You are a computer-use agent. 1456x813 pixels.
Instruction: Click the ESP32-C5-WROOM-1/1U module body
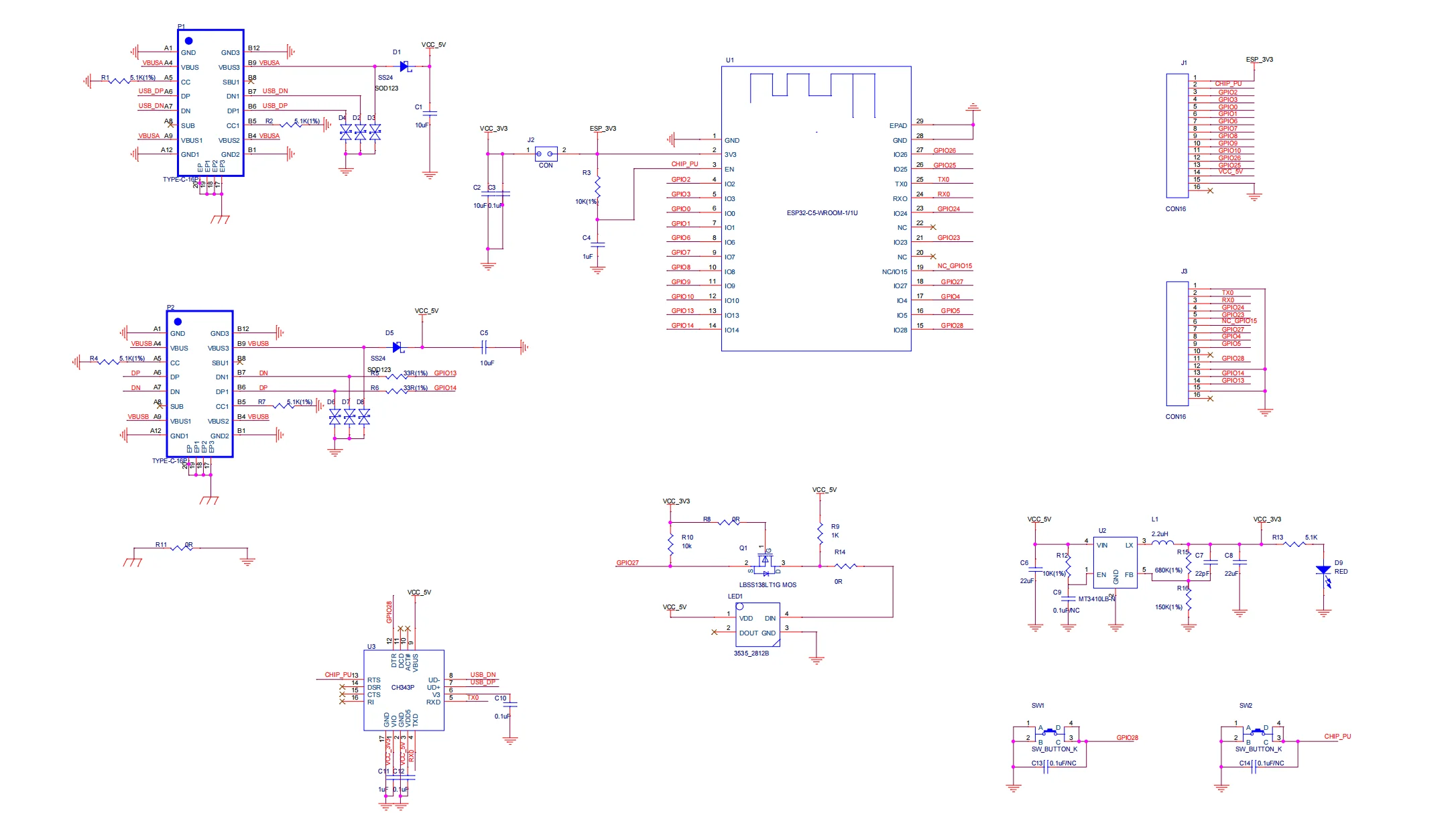[816, 208]
